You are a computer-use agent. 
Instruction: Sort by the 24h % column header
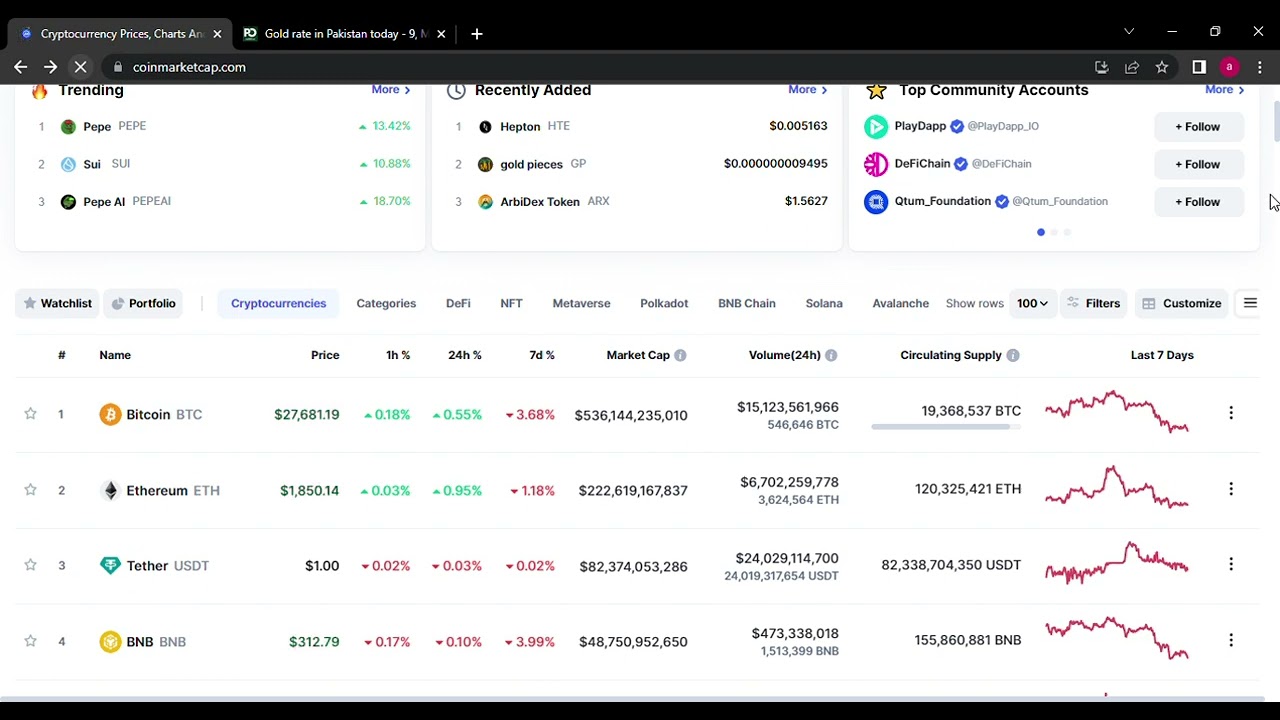pyautogui.click(x=465, y=355)
